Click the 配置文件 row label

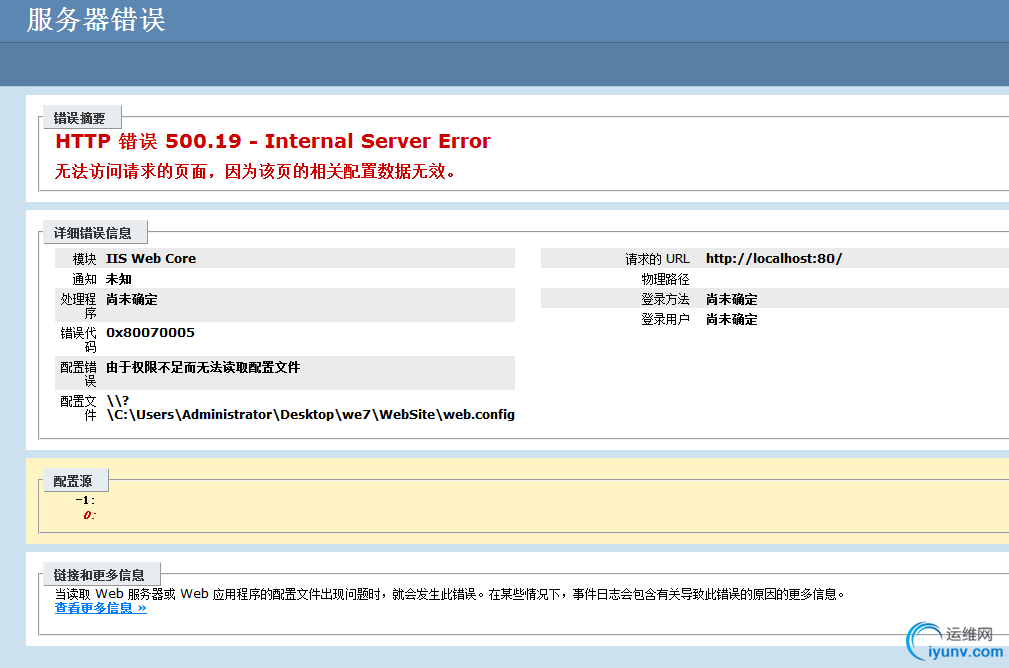[x=79, y=408]
